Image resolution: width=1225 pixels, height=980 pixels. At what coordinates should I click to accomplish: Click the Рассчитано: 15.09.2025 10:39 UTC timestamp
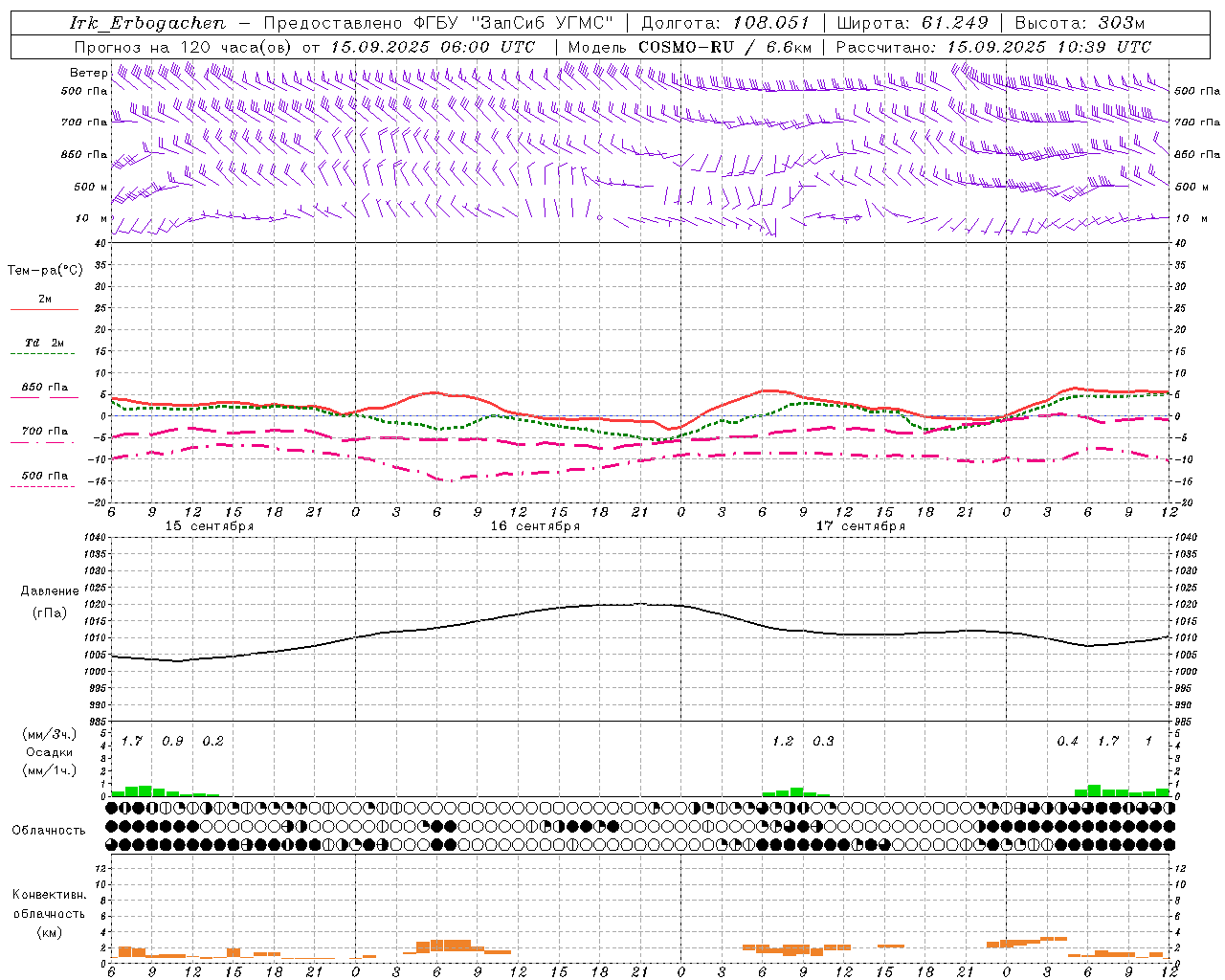coord(993,47)
